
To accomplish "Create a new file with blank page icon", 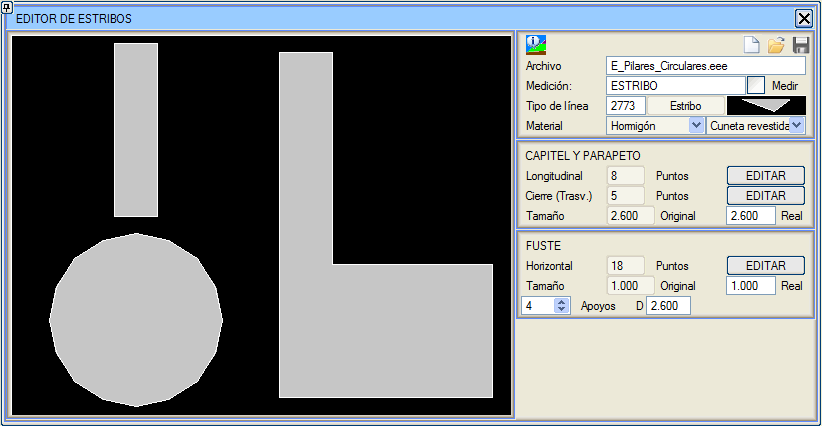I will pos(752,45).
